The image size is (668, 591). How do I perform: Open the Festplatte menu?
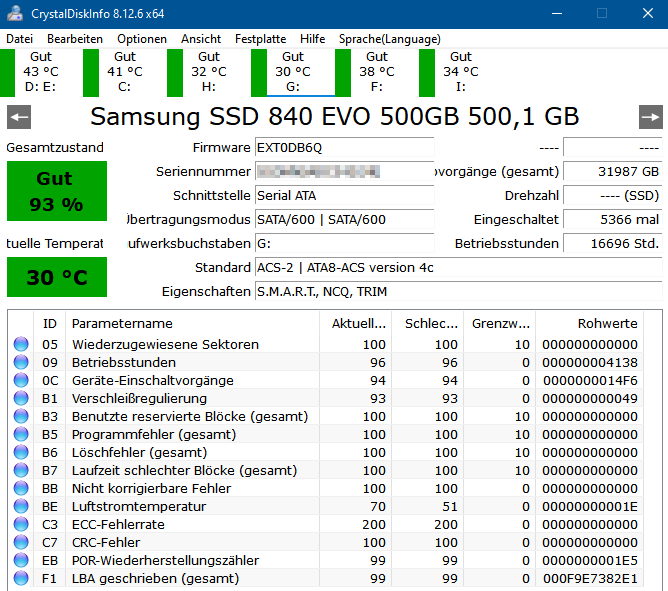260,39
